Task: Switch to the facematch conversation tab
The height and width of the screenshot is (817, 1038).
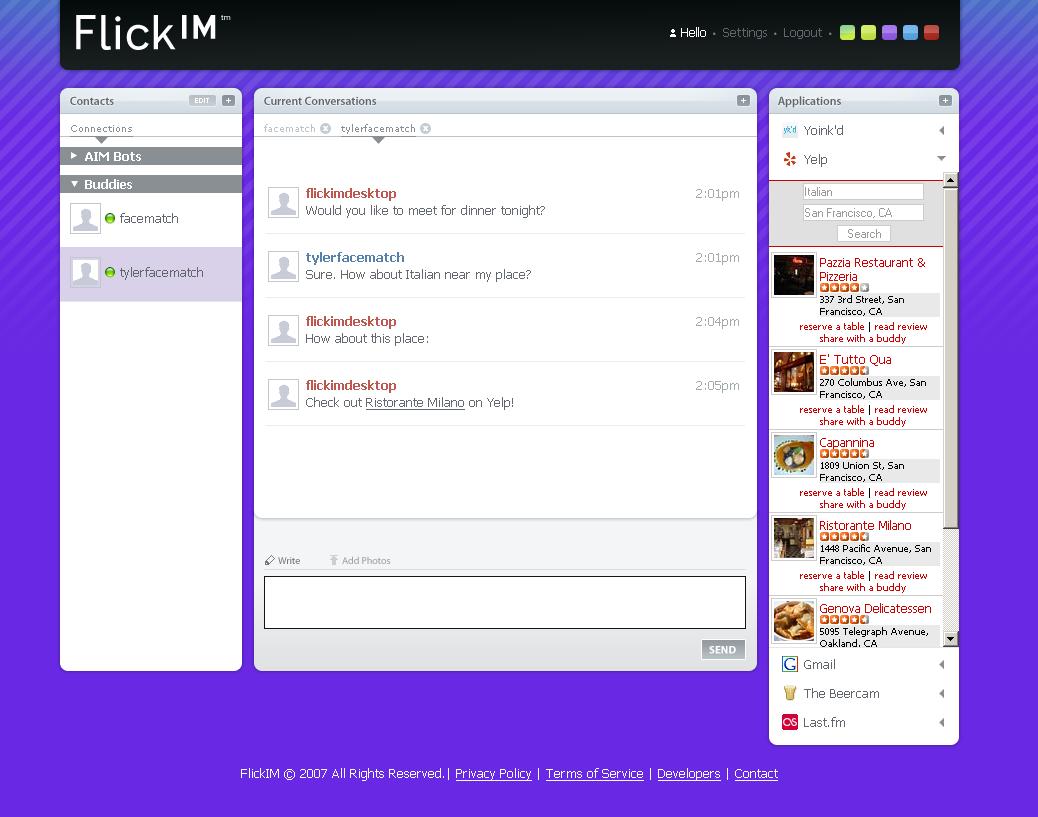Action: (x=289, y=128)
